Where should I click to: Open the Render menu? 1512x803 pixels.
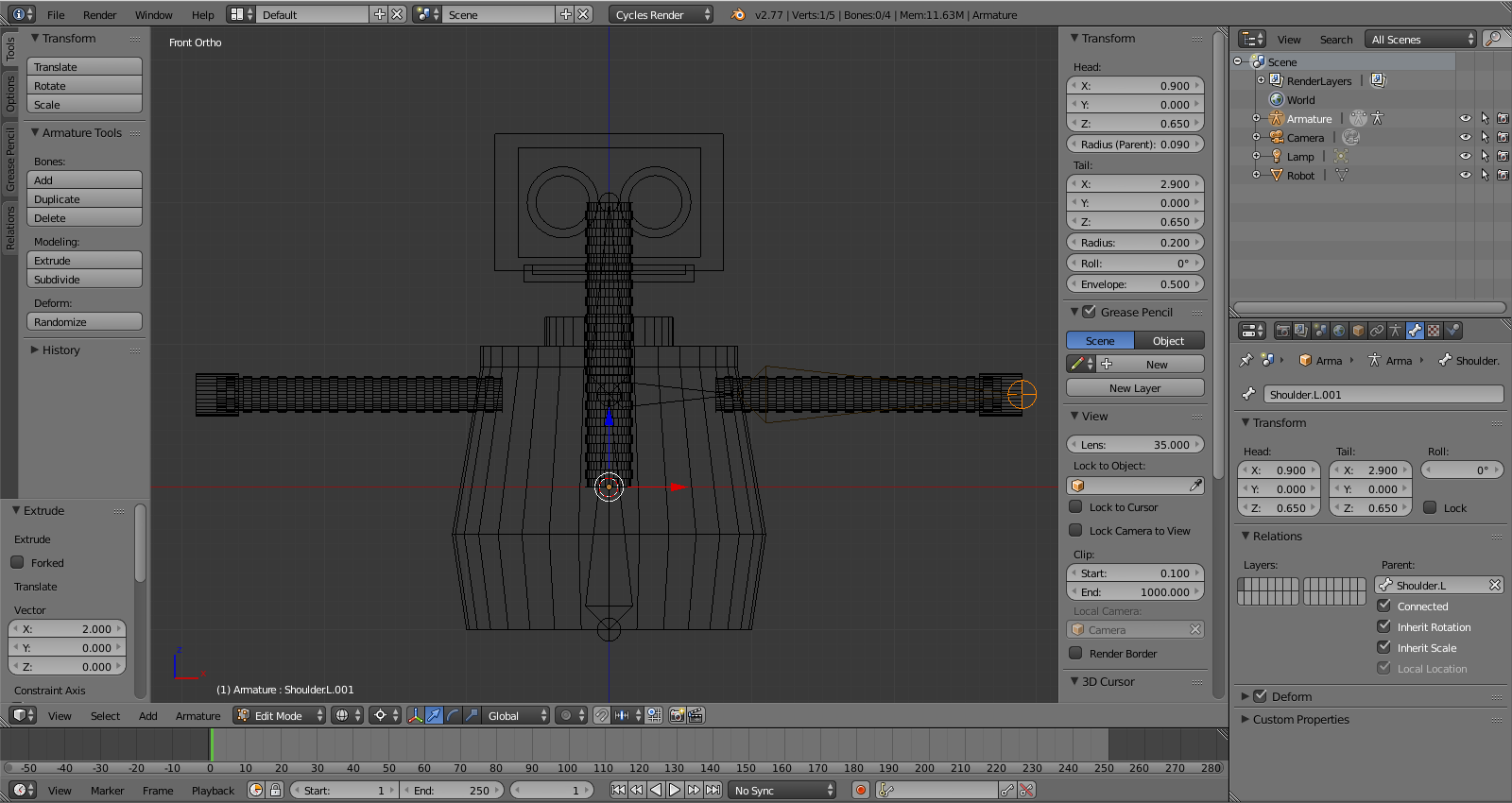tap(99, 14)
